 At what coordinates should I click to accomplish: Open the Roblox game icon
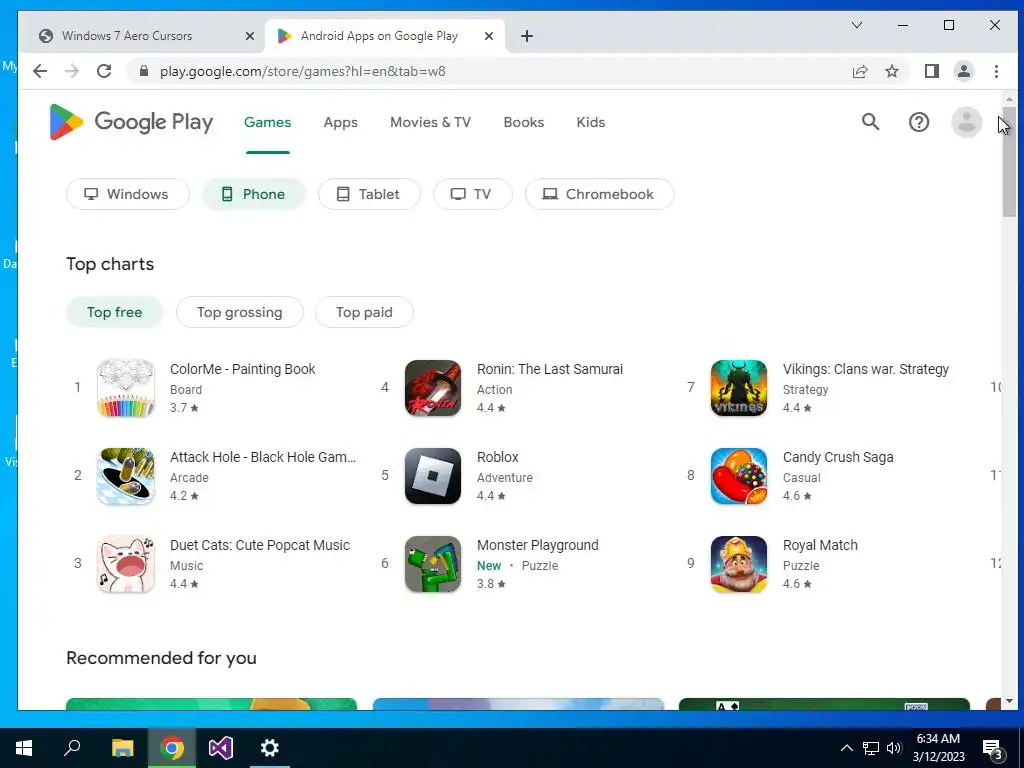(x=432, y=476)
